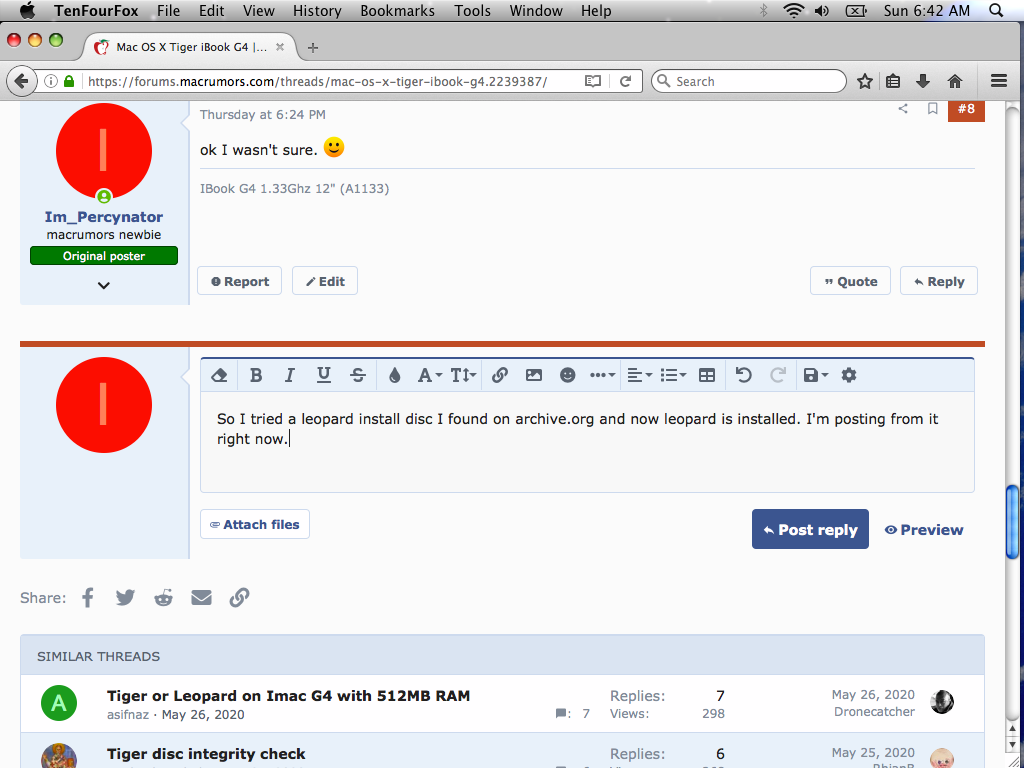The height and width of the screenshot is (768, 1024).
Task: Insert a table in editor
Action: 707,376
